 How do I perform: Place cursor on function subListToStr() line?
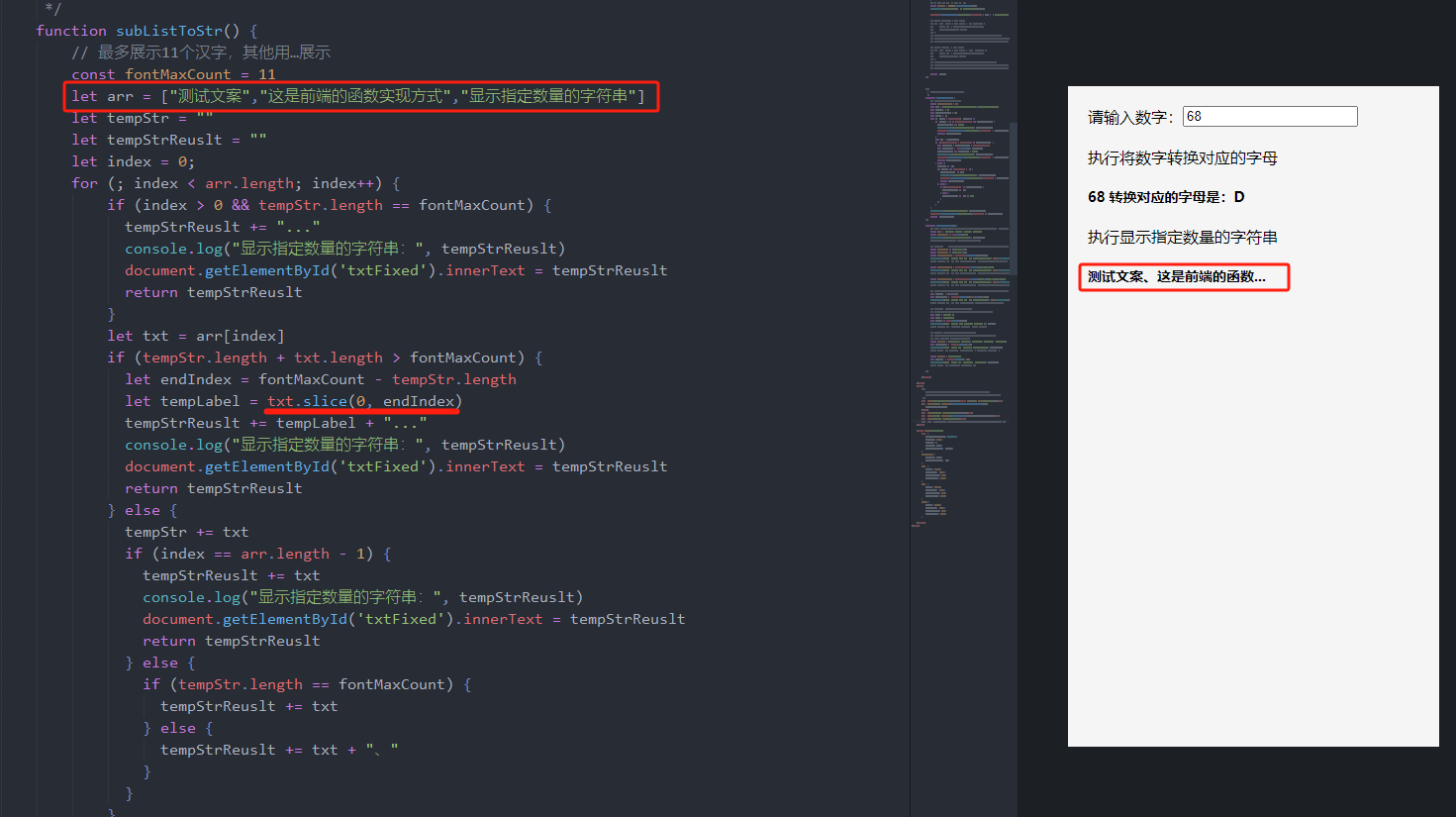[146, 31]
